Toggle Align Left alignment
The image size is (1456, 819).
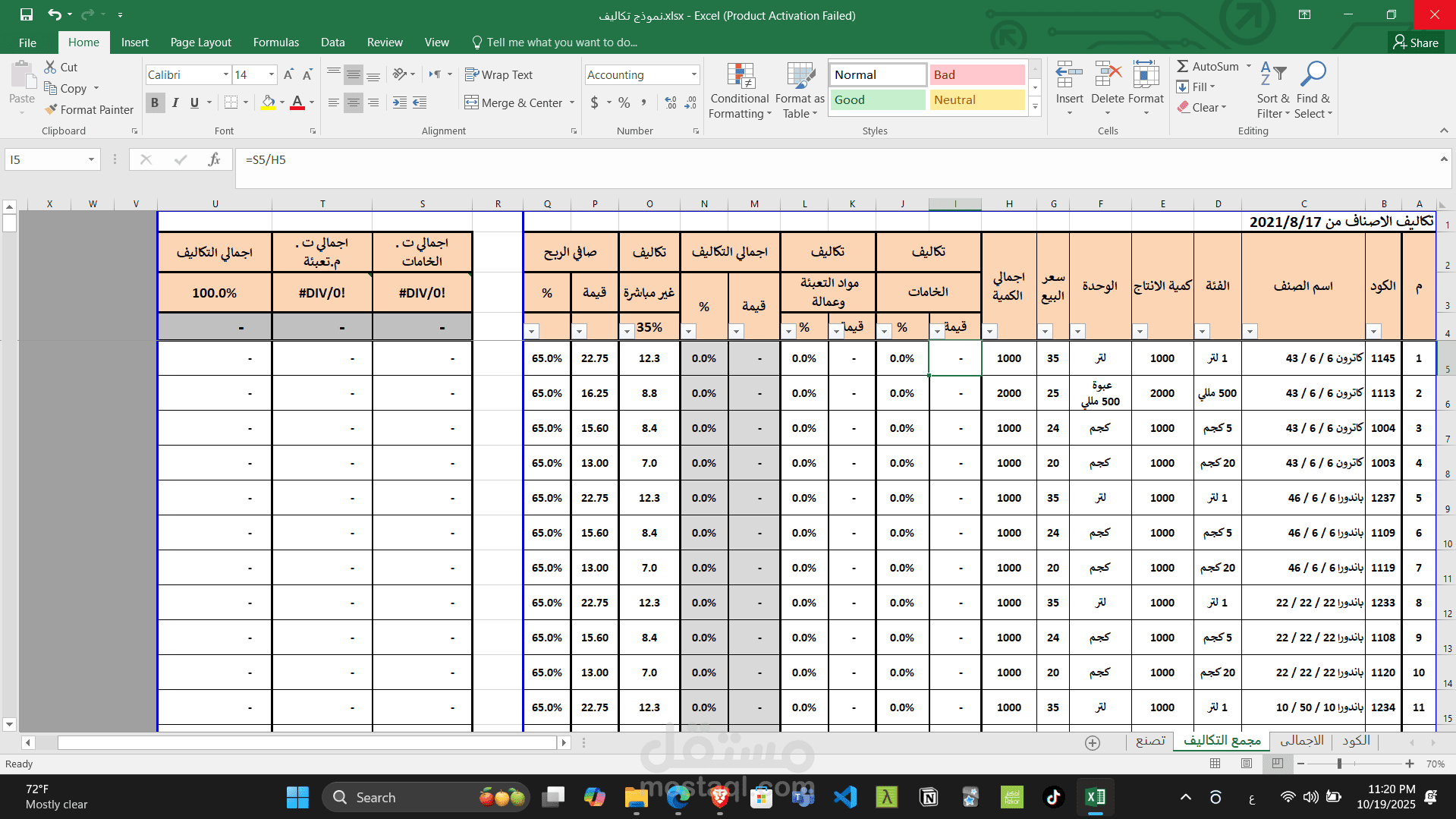click(334, 102)
